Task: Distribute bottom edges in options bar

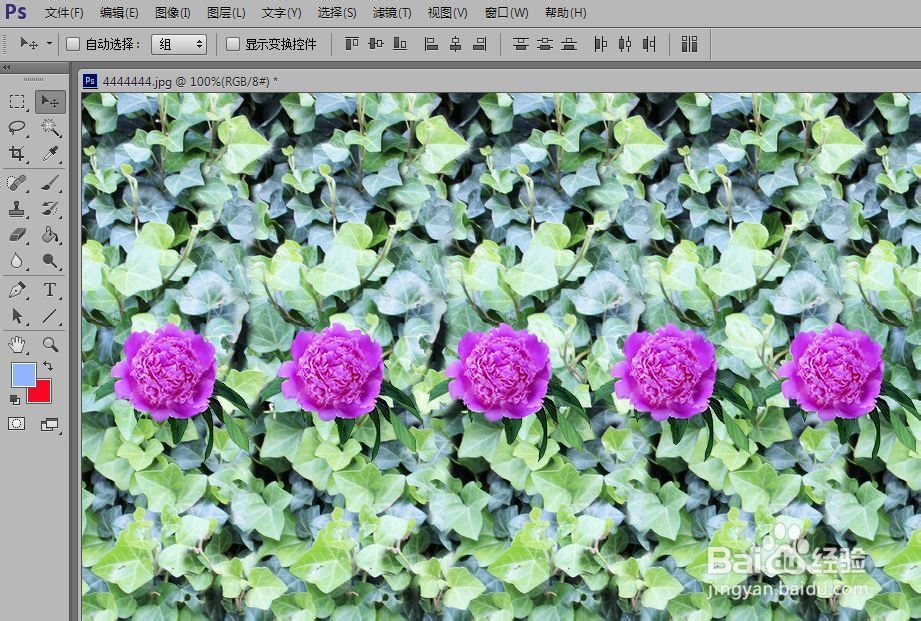Action: click(x=569, y=43)
